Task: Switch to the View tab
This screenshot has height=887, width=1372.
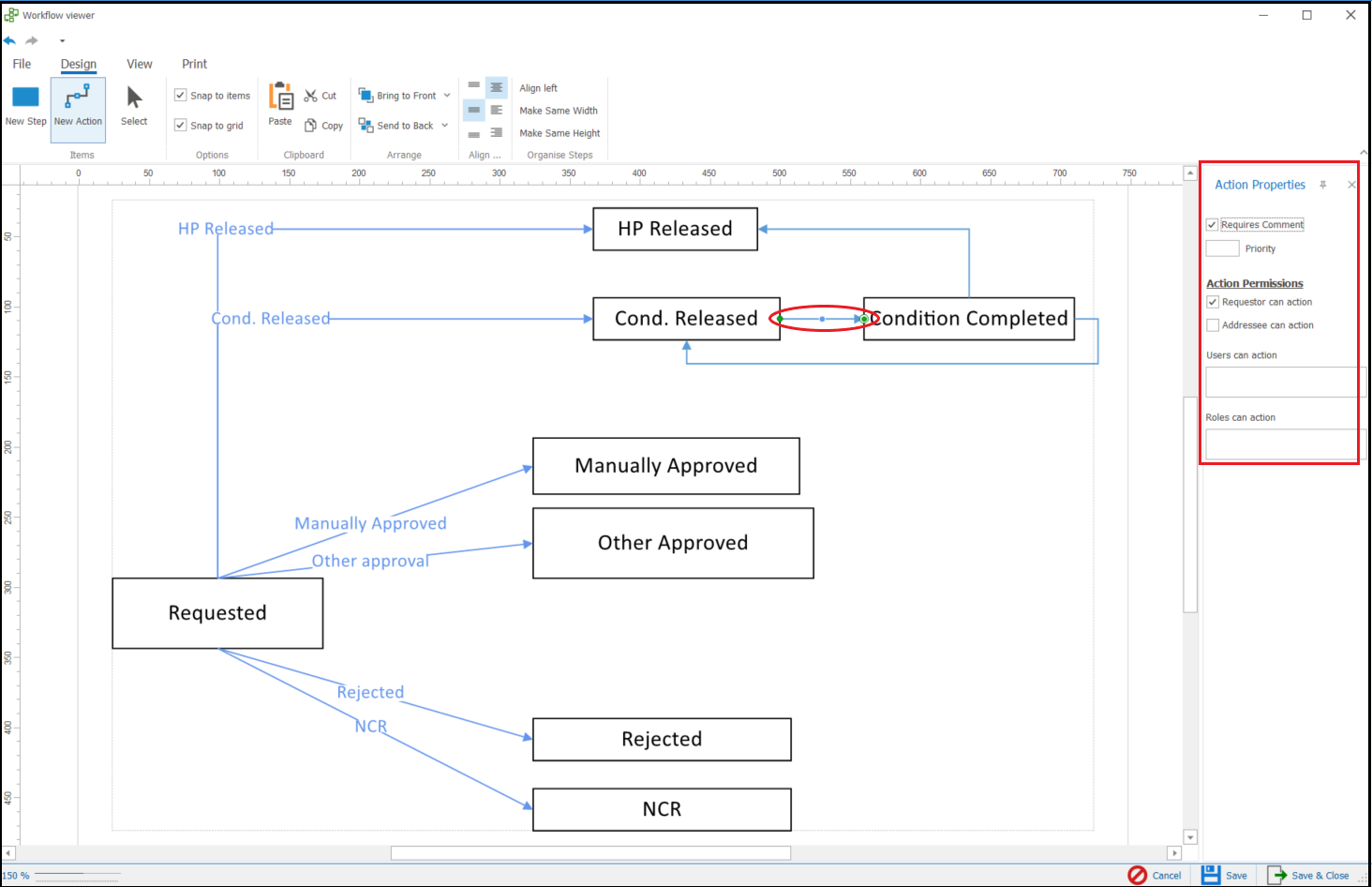Action: 140,64
